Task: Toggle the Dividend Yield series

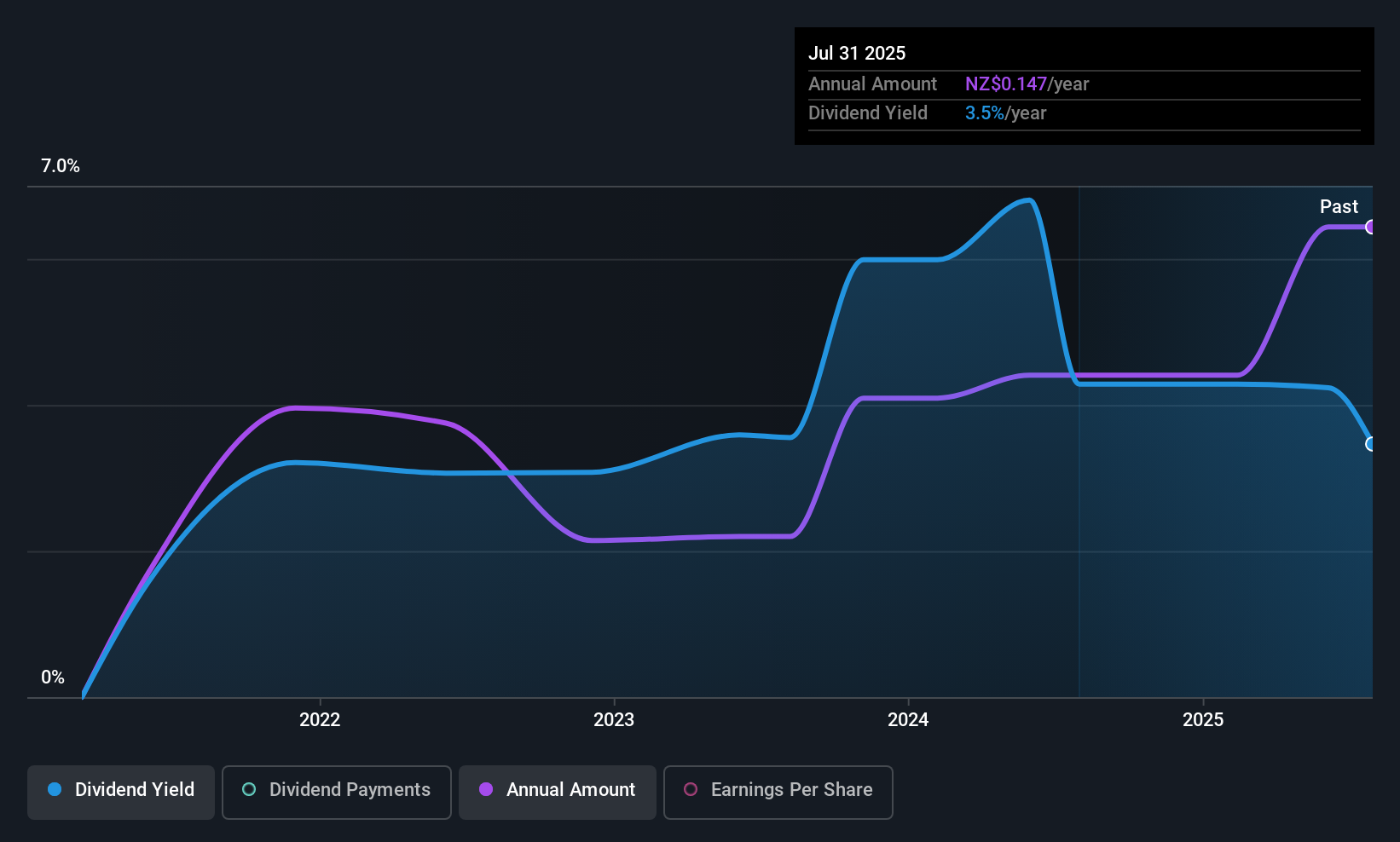Action: click(121, 793)
